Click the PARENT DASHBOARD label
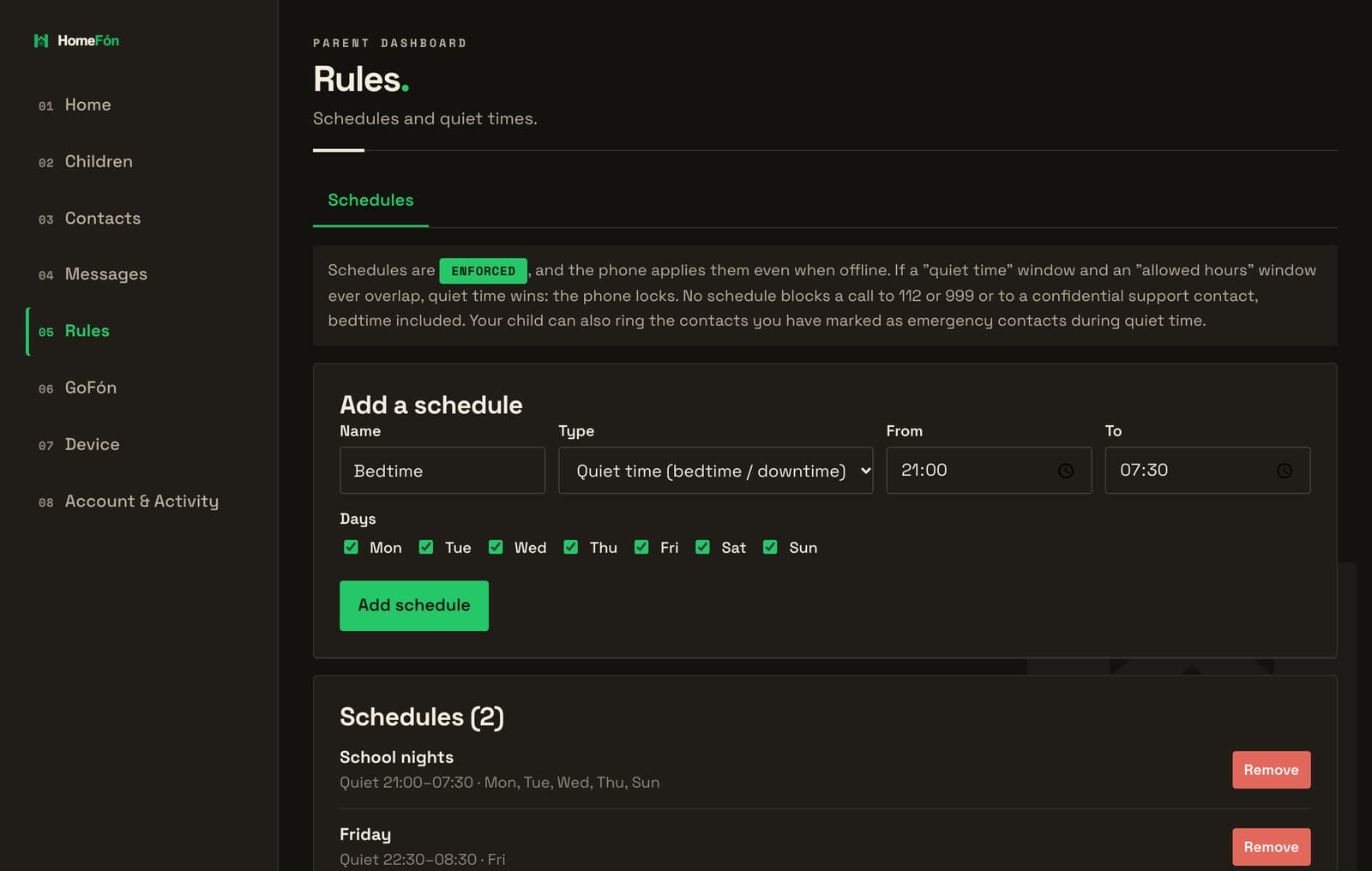Viewport: 1372px width, 871px height. (390, 43)
